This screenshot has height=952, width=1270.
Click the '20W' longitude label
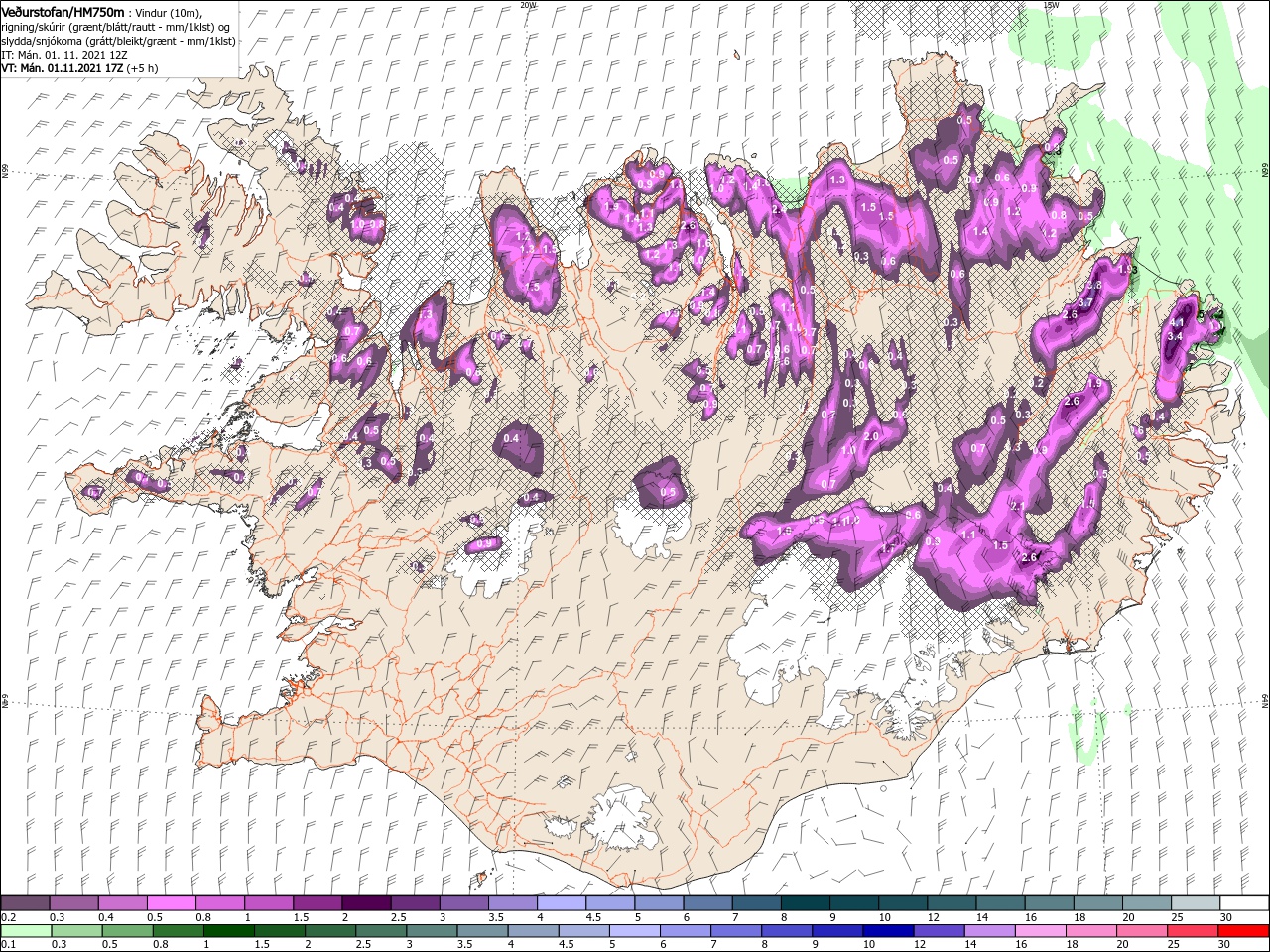tap(528, 5)
